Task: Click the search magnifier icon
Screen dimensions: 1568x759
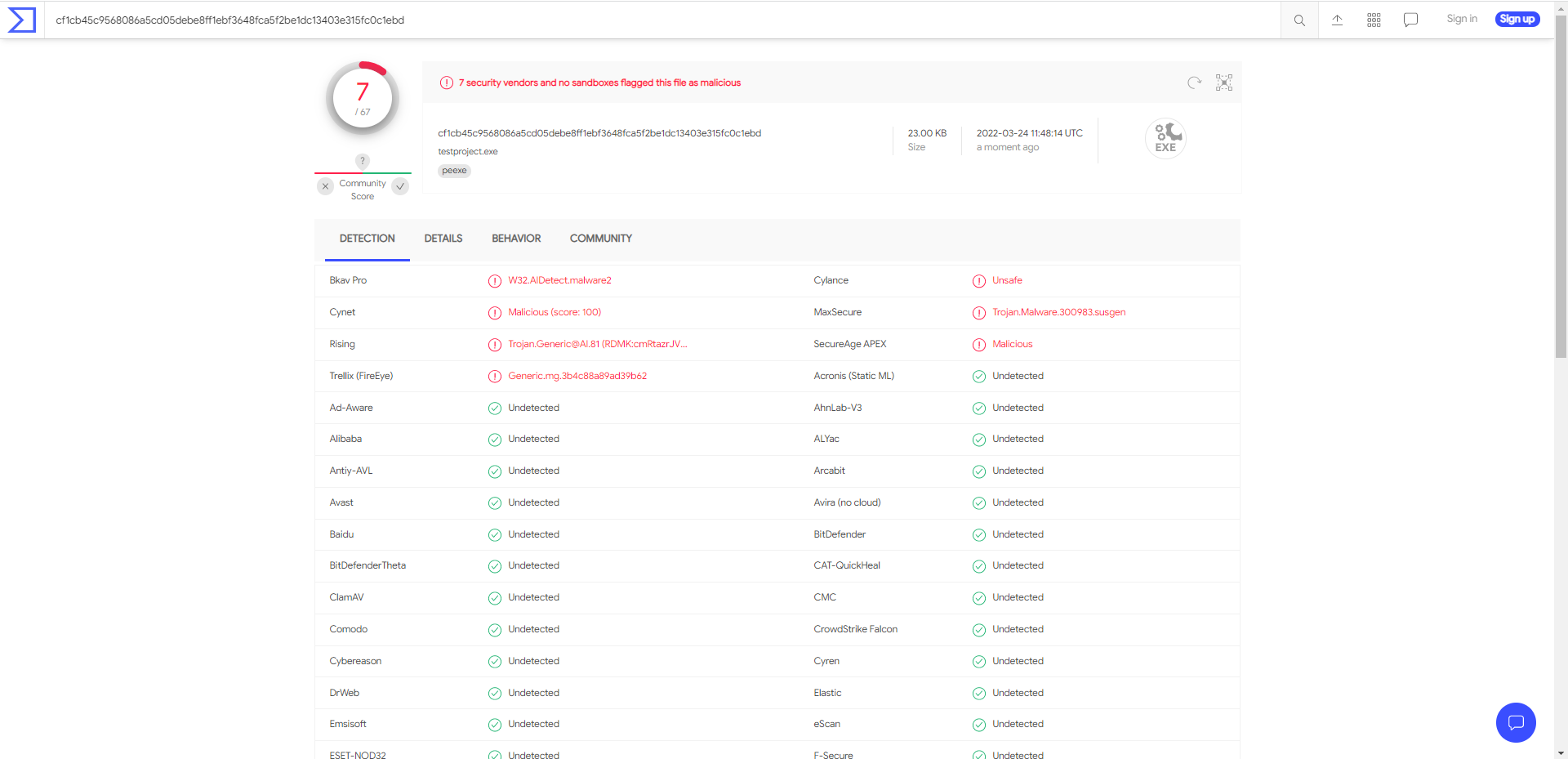Action: [1299, 20]
